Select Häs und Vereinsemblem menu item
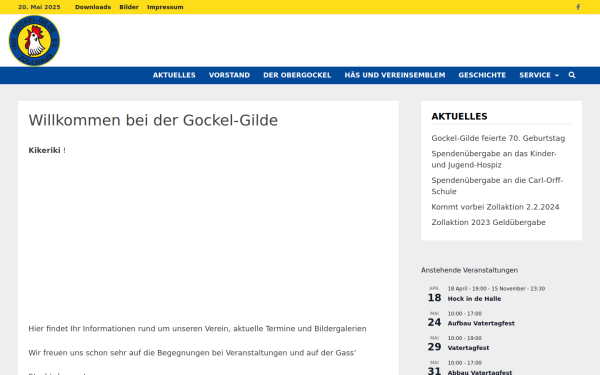This screenshot has width=600, height=375. pos(395,75)
